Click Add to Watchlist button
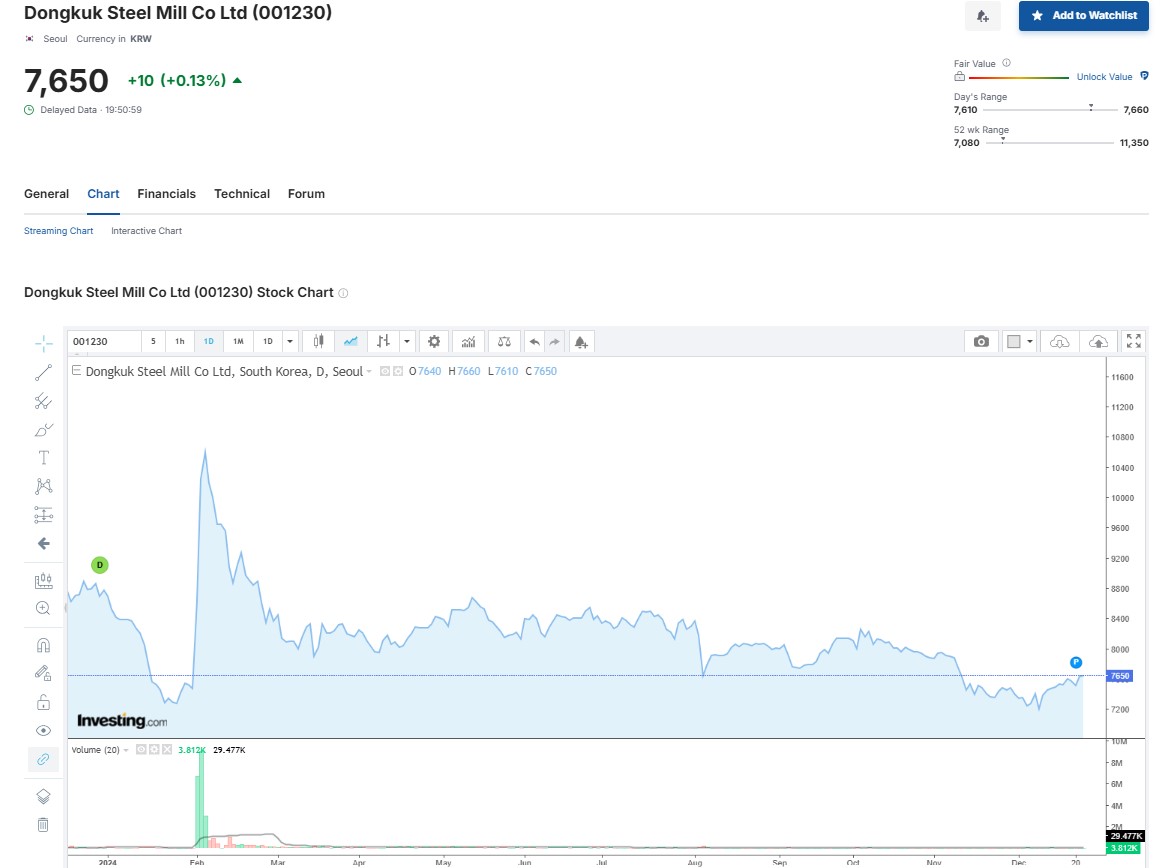This screenshot has width=1162, height=868. (x=1083, y=16)
